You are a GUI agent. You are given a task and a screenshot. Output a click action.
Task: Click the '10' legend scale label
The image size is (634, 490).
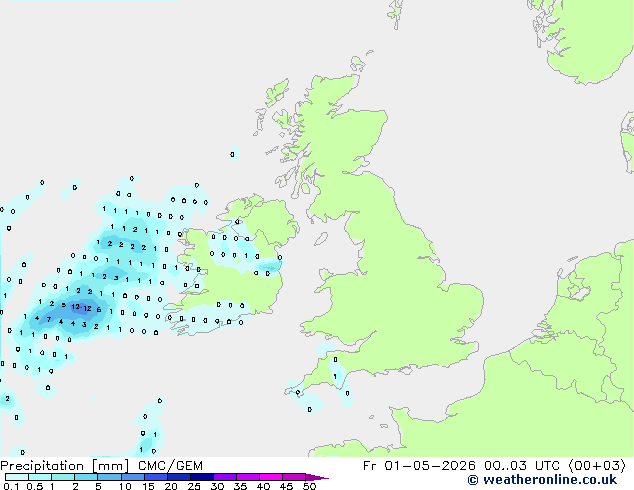coord(125,486)
